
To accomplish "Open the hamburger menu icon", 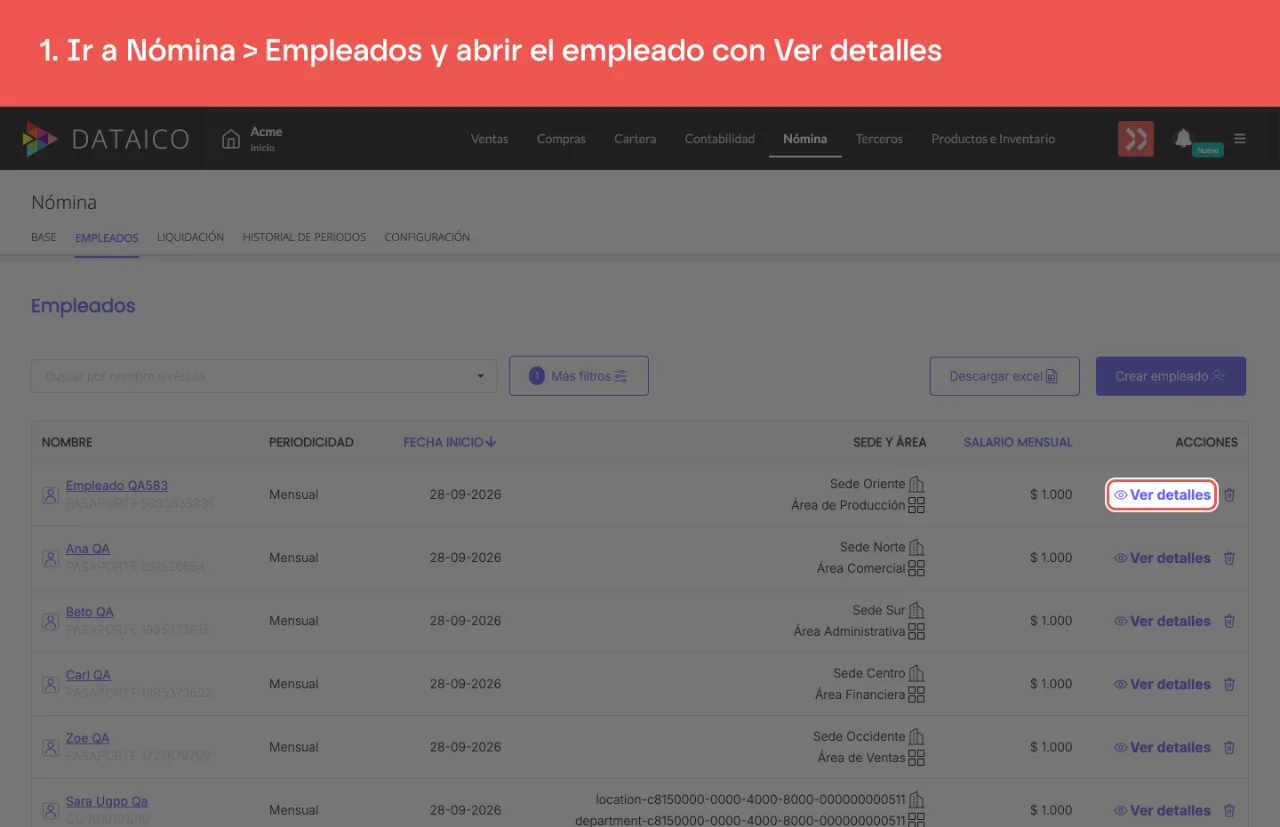I will coord(1240,139).
